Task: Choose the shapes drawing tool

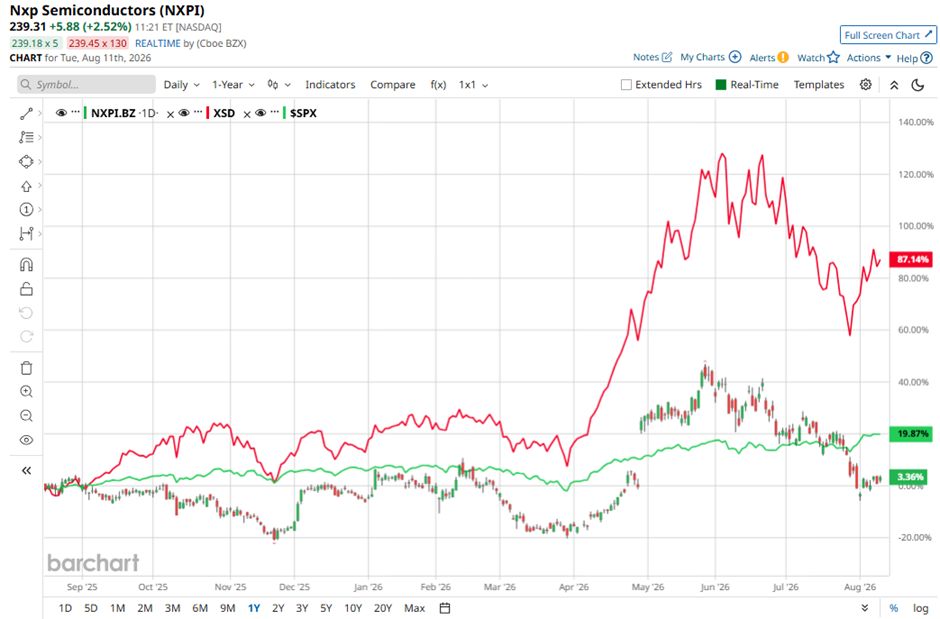Action: pos(26,162)
